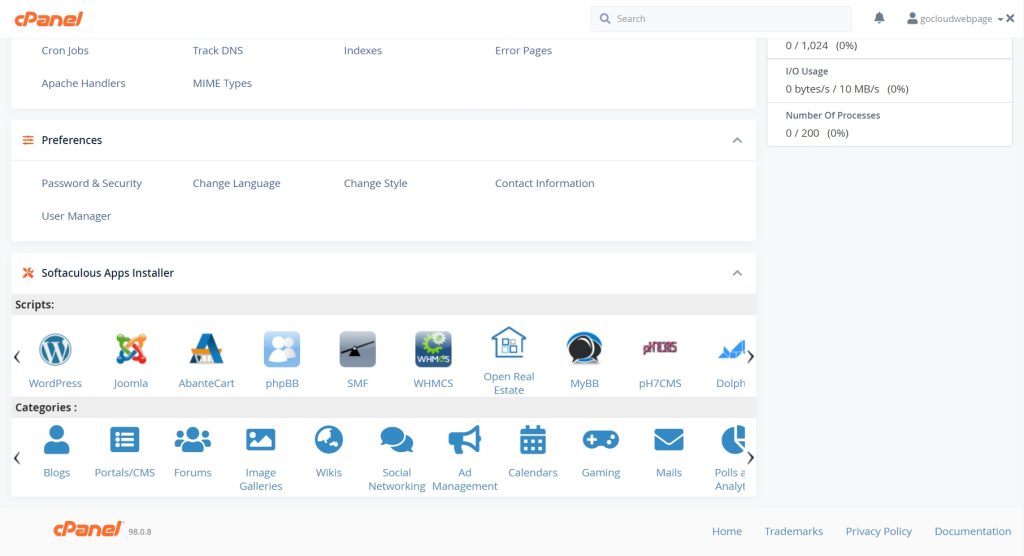
Task: Open the WHMCS script icon
Action: click(433, 349)
